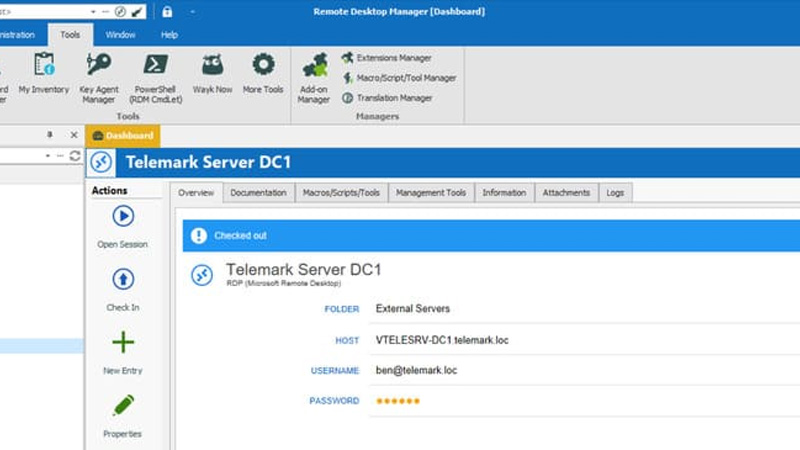Open More Tools gear
This screenshot has height=450, width=800.
tap(263, 73)
